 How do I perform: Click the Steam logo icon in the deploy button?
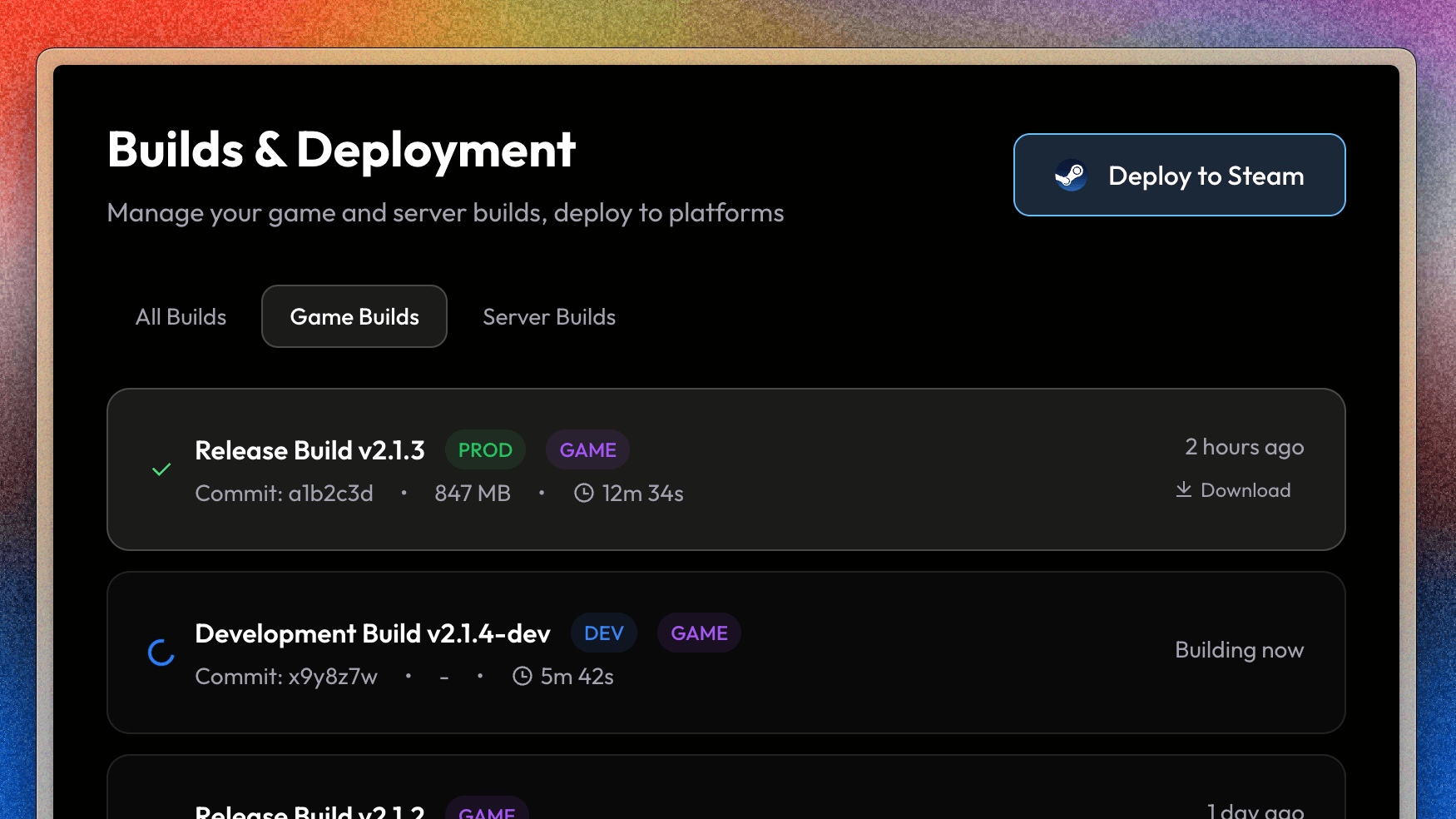click(x=1071, y=176)
